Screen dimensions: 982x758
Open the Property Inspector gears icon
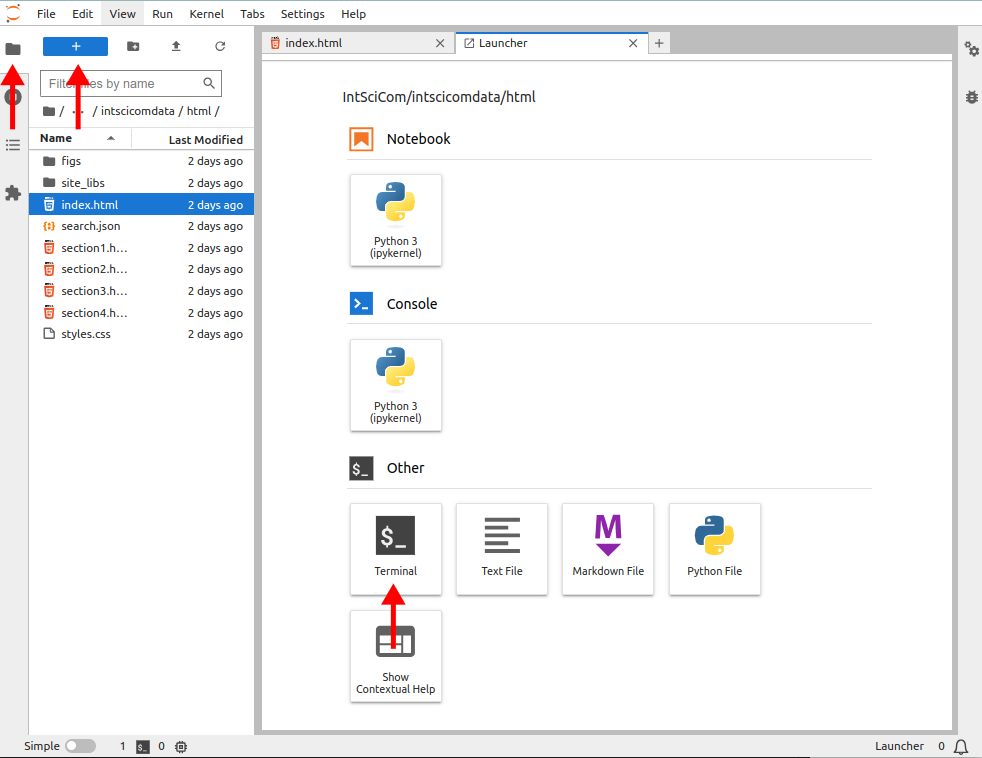(971, 49)
